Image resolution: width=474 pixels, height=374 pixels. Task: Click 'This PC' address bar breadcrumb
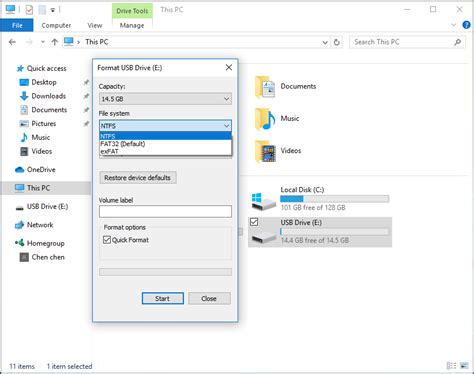pyautogui.click(x=97, y=42)
